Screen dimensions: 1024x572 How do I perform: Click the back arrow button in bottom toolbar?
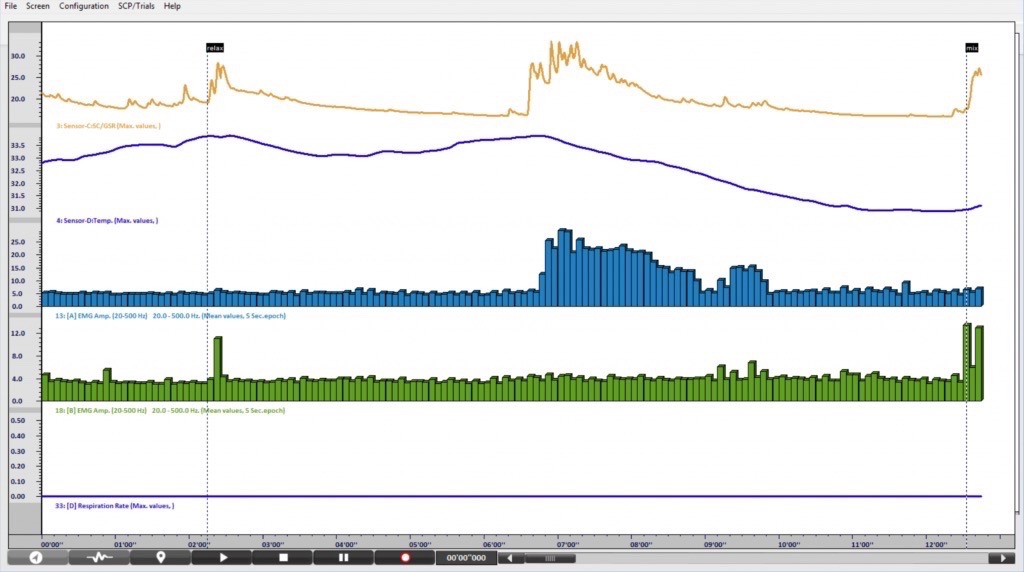[x=37, y=558]
